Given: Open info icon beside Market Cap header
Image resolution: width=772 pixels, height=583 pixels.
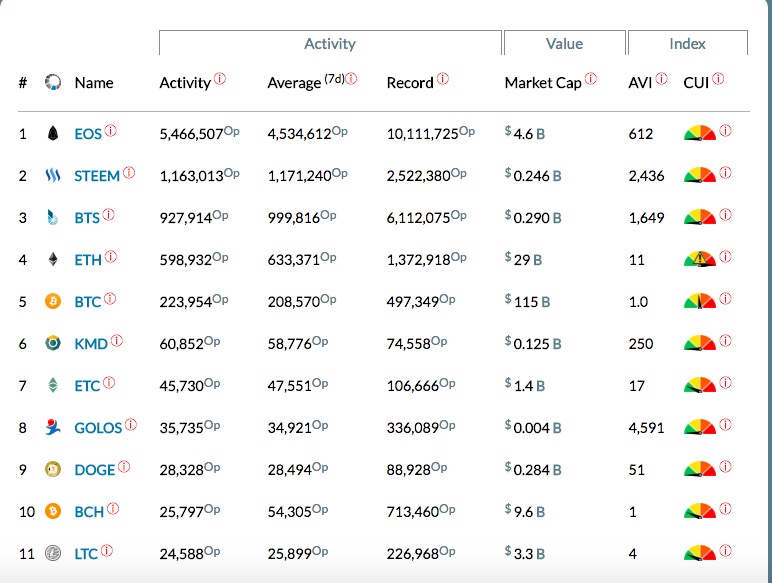Looking at the screenshot, I should [591, 79].
